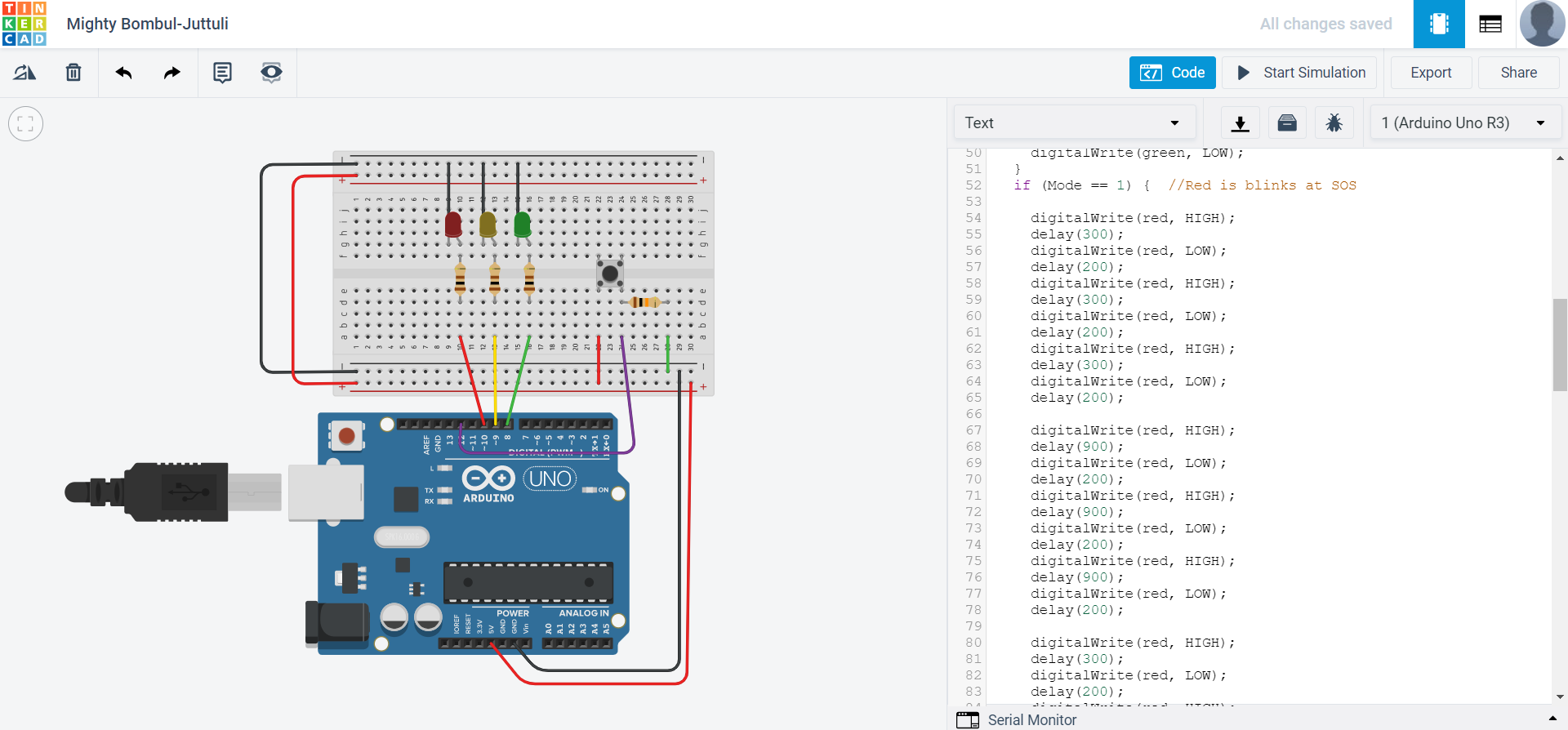The height and width of the screenshot is (730, 1568).
Task: Click delay(200) on line 78
Action: [1076, 610]
